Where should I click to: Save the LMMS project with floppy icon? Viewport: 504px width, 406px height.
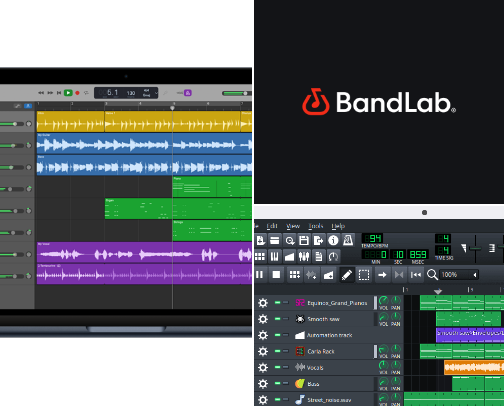[x=304, y=240]
